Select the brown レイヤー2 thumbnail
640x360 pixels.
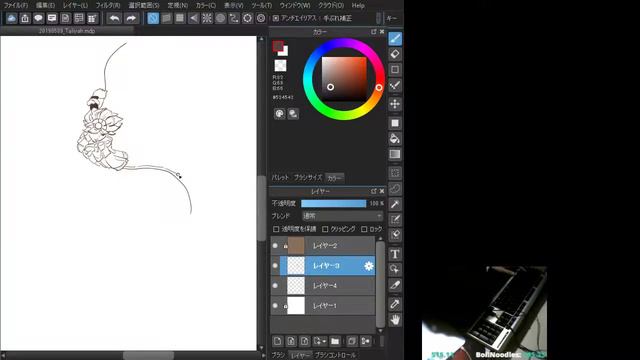coord(296,246)
